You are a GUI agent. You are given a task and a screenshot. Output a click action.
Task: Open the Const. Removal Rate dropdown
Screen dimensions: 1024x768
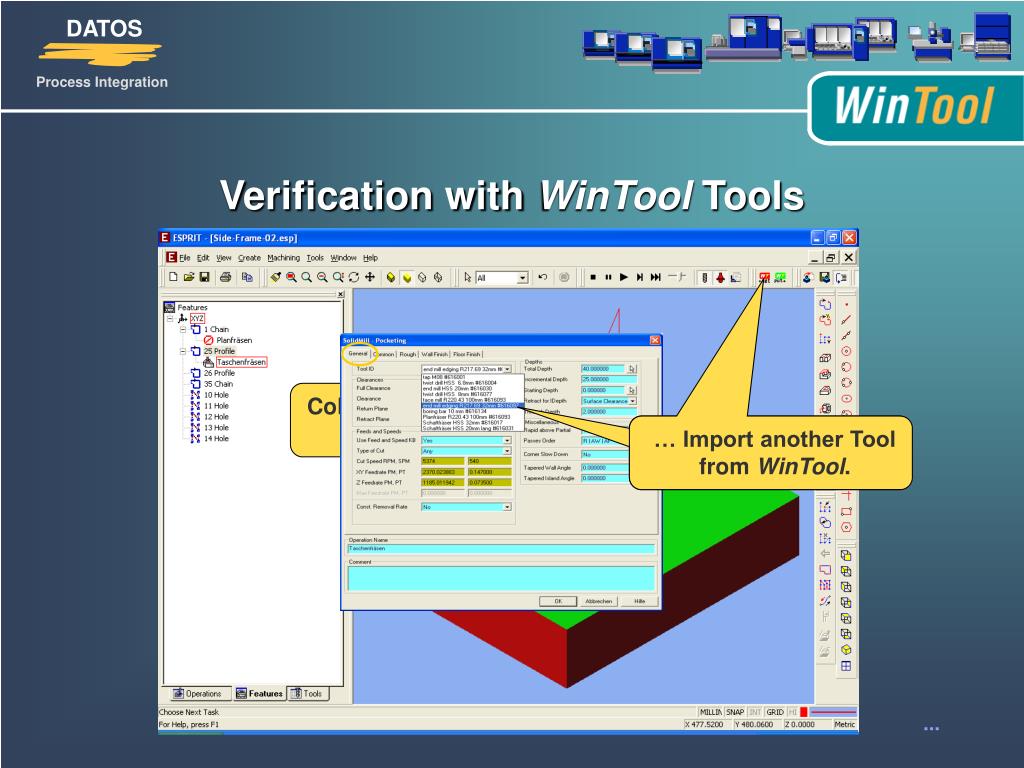pos(507,507)
